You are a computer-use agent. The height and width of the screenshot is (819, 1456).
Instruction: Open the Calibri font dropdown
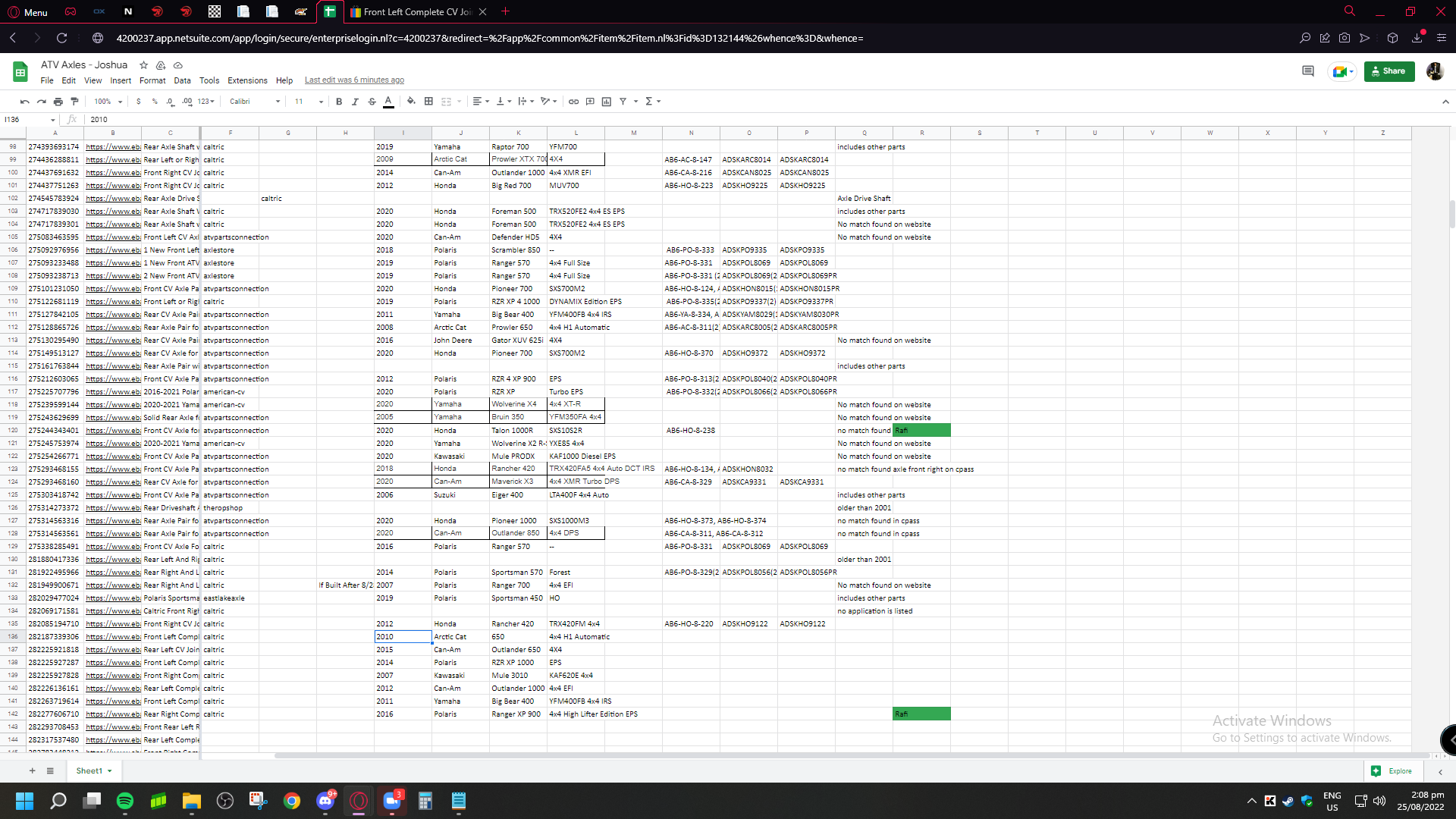pyautogui.click(x=255, y=102)
